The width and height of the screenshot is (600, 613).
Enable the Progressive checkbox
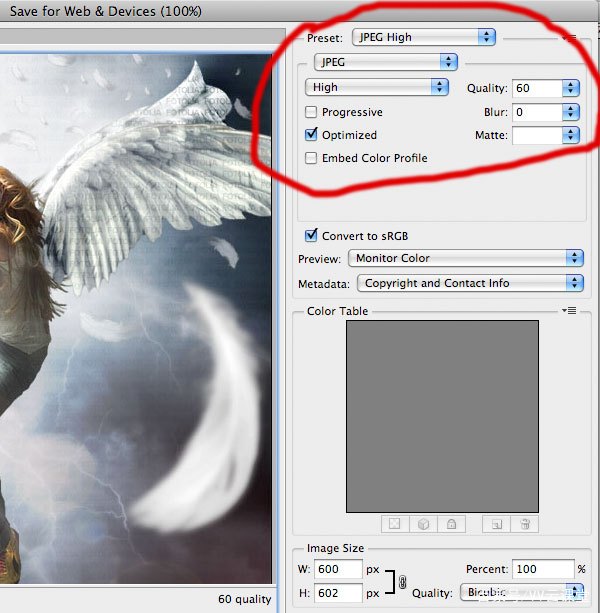point(311,112)
